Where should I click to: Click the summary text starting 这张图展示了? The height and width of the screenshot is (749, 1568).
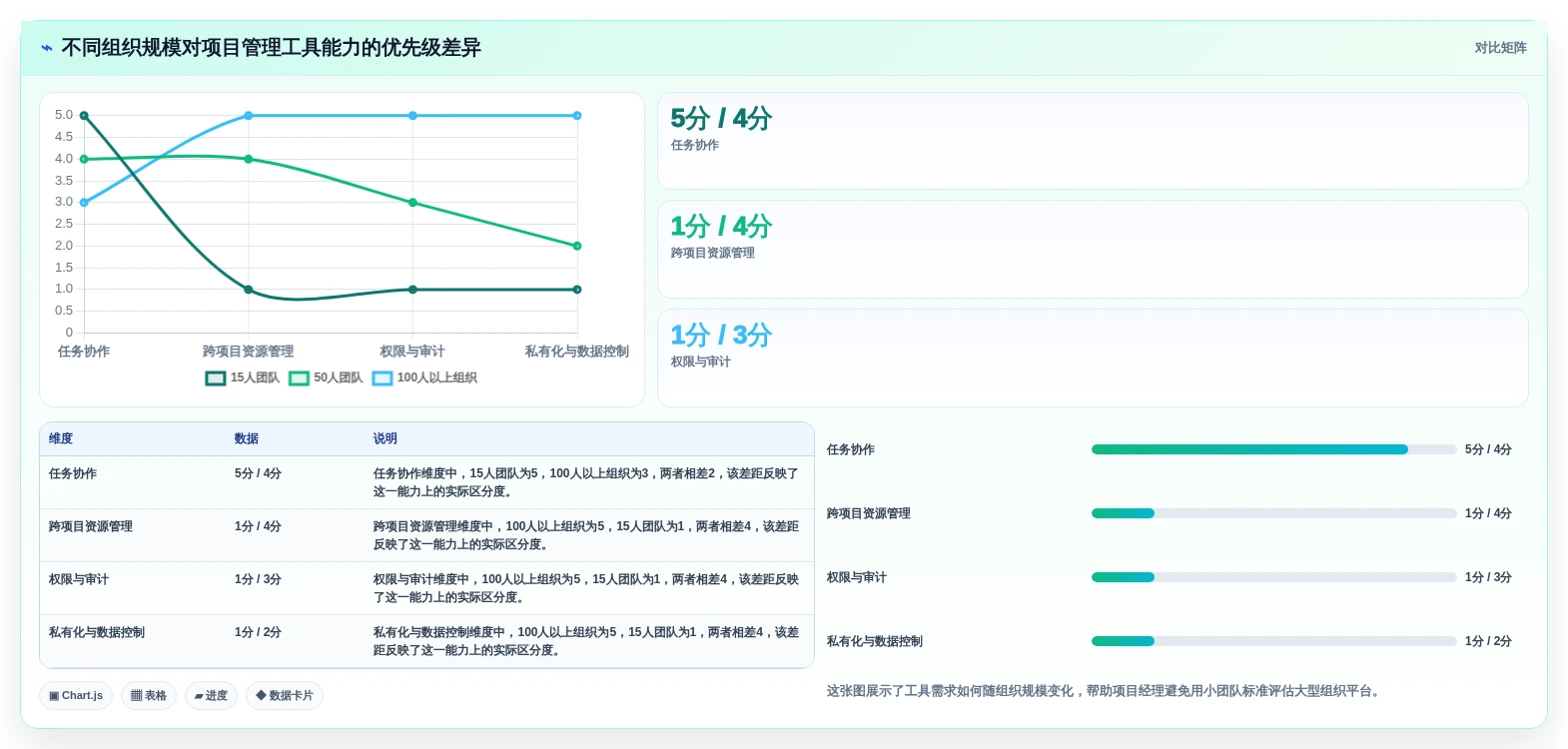pyautogui.click(x=1103, y=691)
